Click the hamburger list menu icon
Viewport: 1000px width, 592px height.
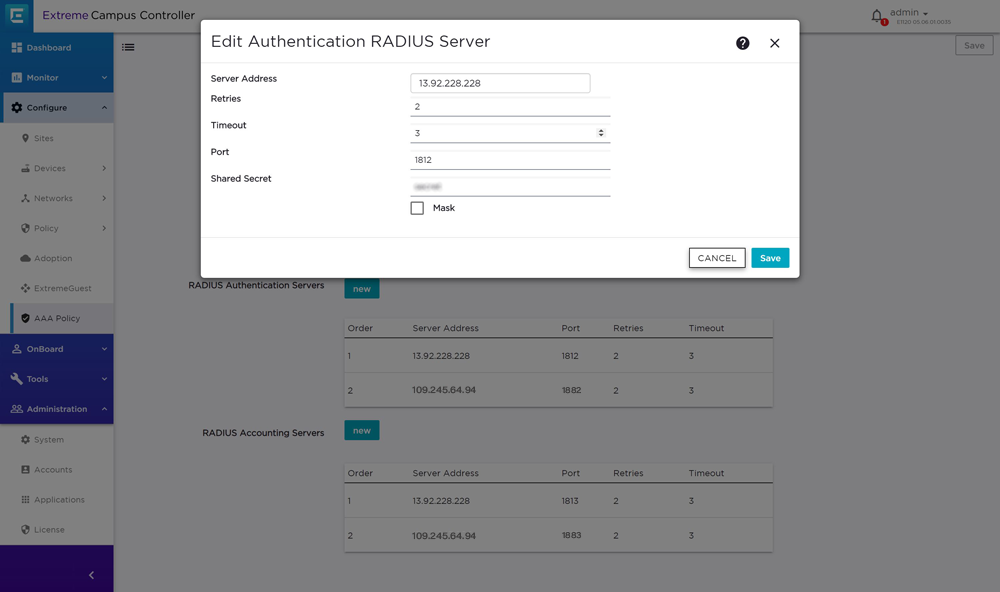(128, 47)
